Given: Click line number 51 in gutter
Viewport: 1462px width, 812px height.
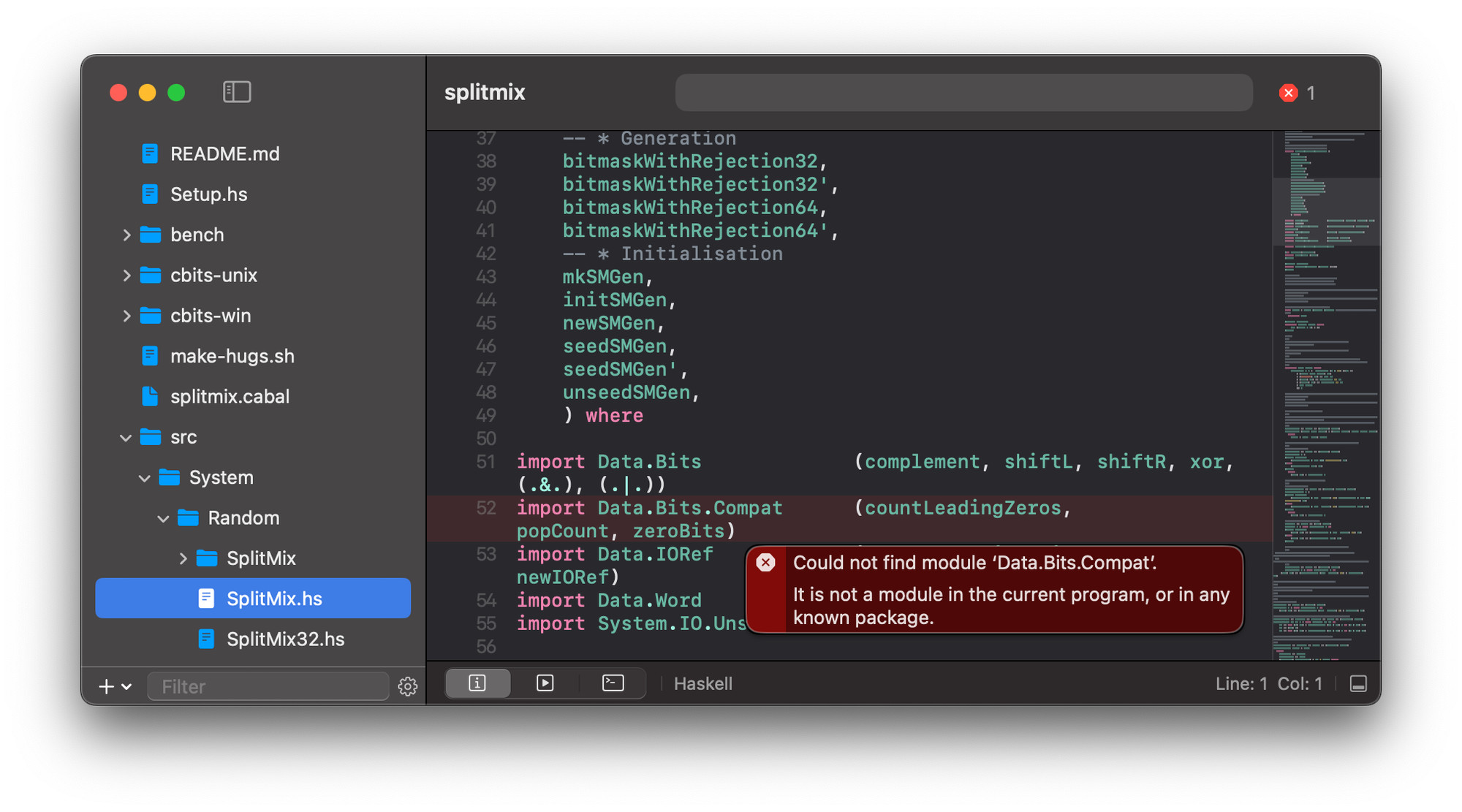Looking at the screenshot, I should tap(486, 462).
